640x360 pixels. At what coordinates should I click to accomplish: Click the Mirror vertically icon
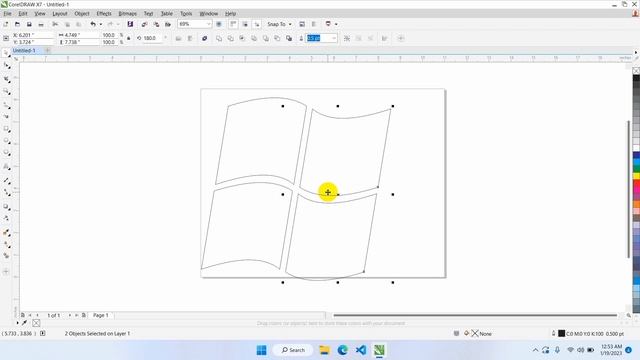(190, 38)
